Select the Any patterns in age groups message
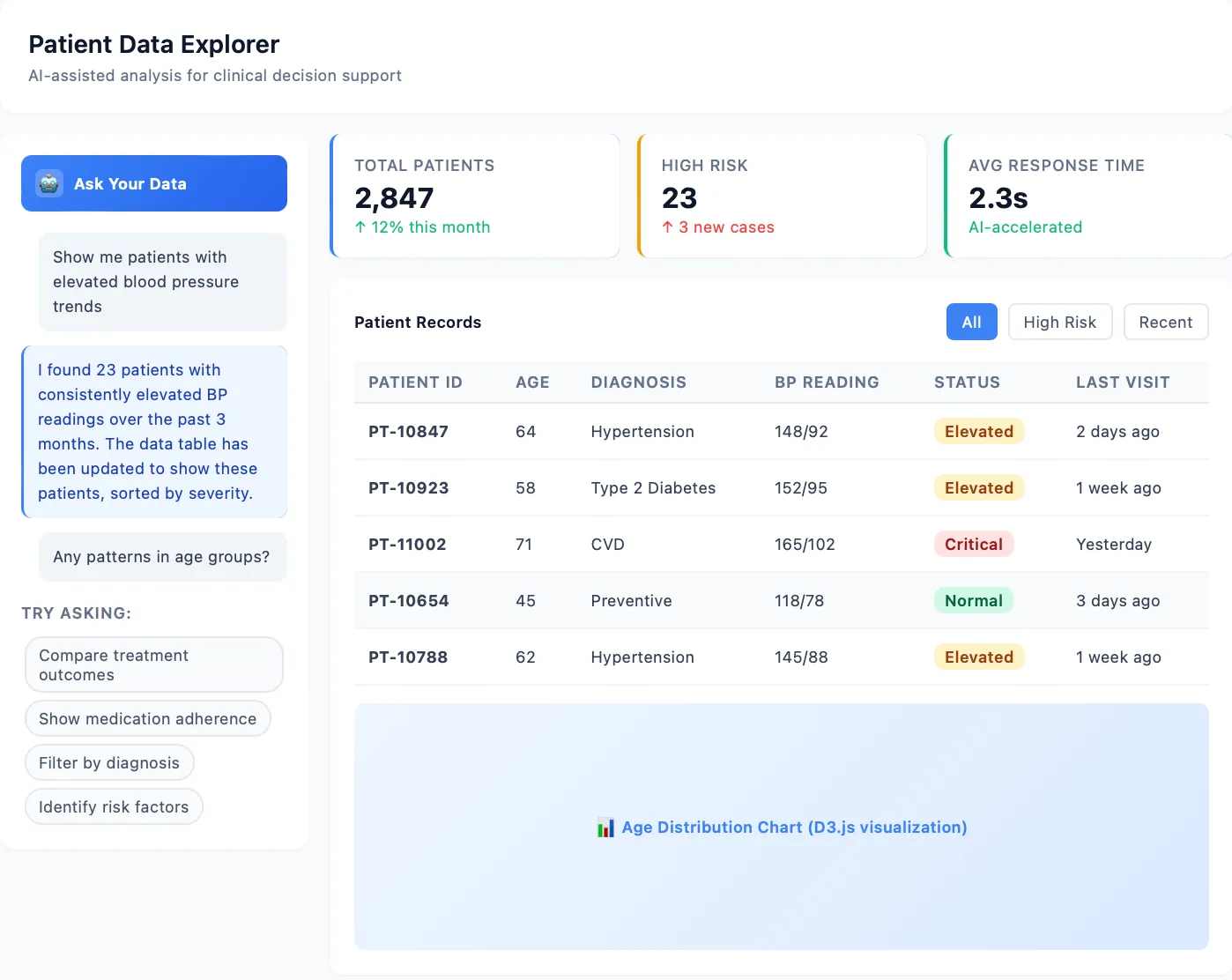 [x=162, y=556]
